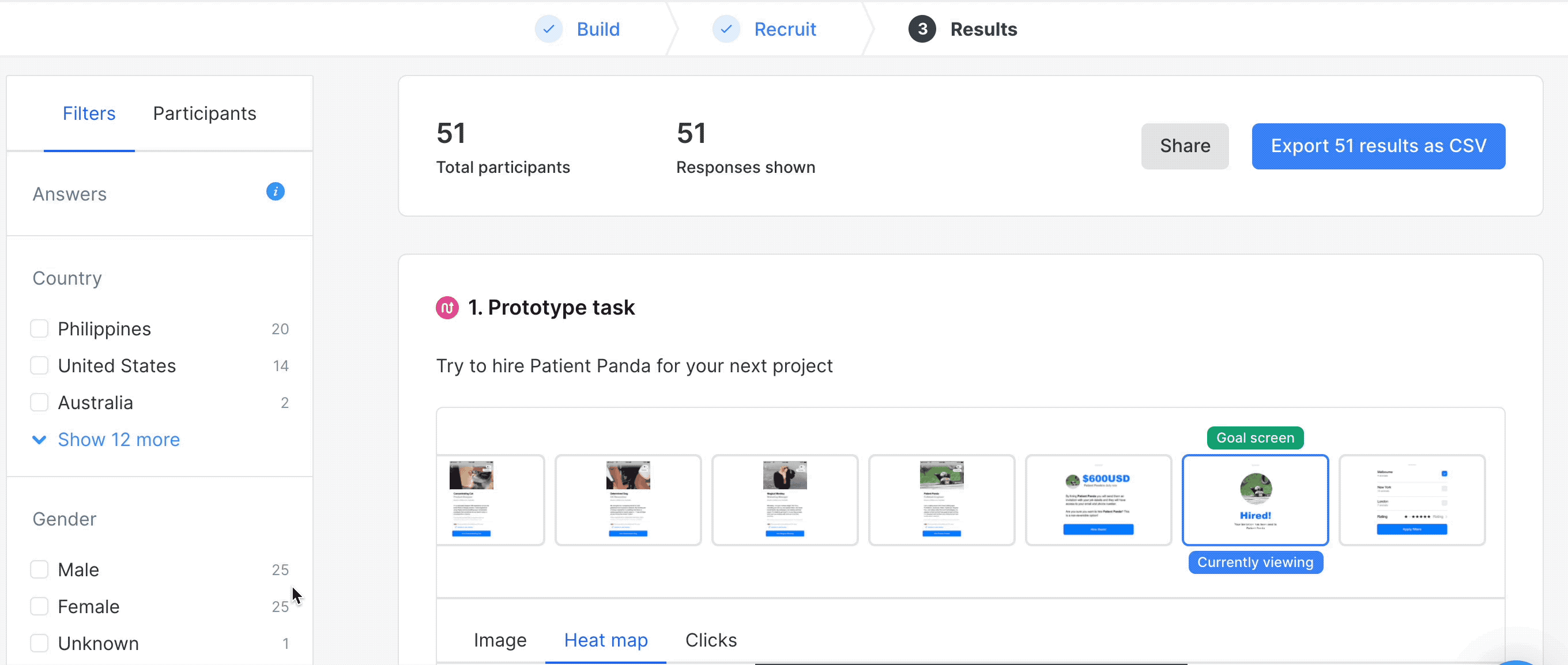Click the Share button

coord(1184,146)
